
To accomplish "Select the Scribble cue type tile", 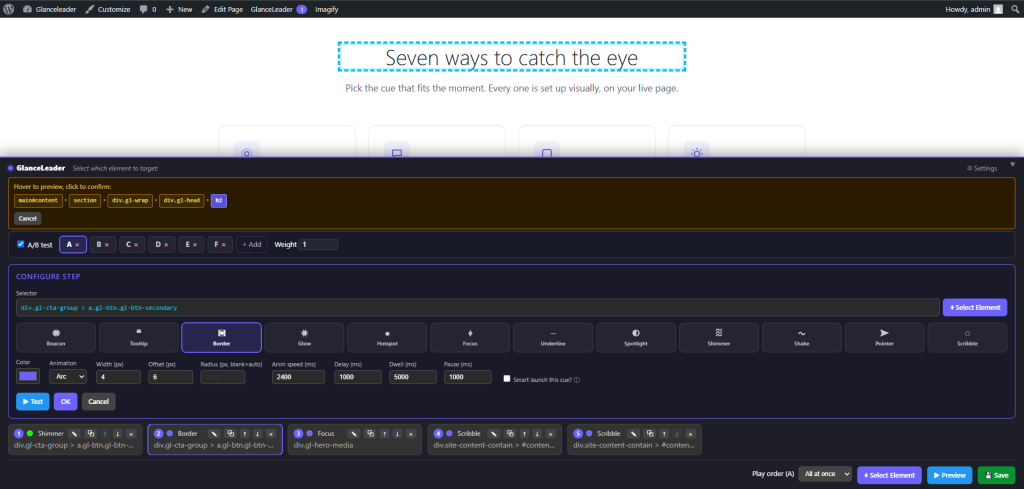I will click(x=967, y=338).
